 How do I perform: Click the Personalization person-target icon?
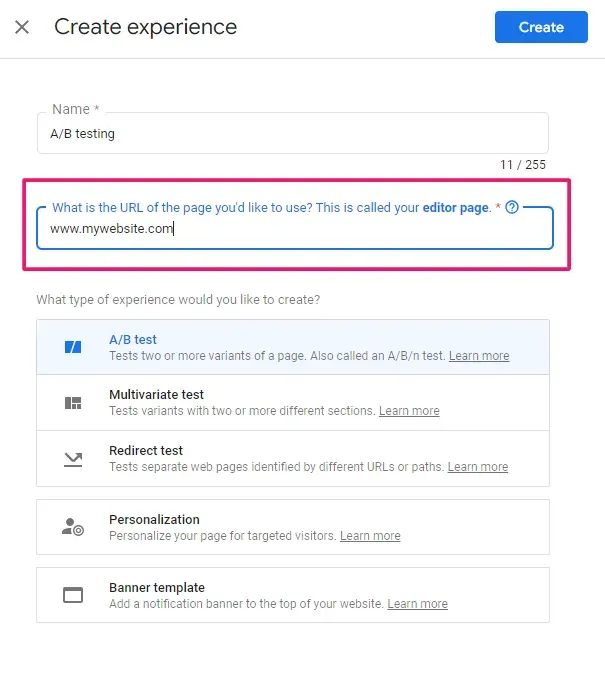click(x=73, y=527)
